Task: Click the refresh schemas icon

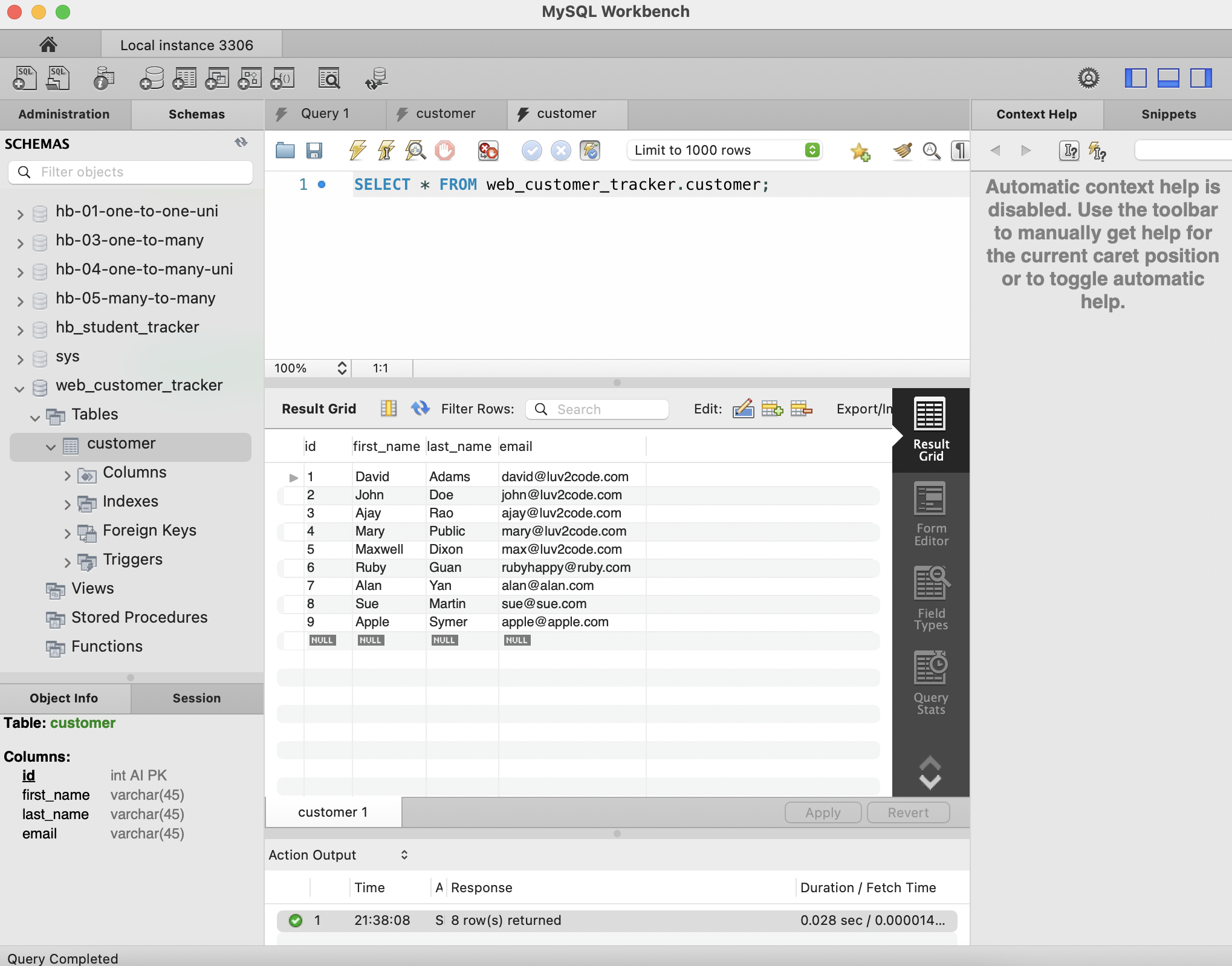Action: pyautogui.click(x=241, y=143)
